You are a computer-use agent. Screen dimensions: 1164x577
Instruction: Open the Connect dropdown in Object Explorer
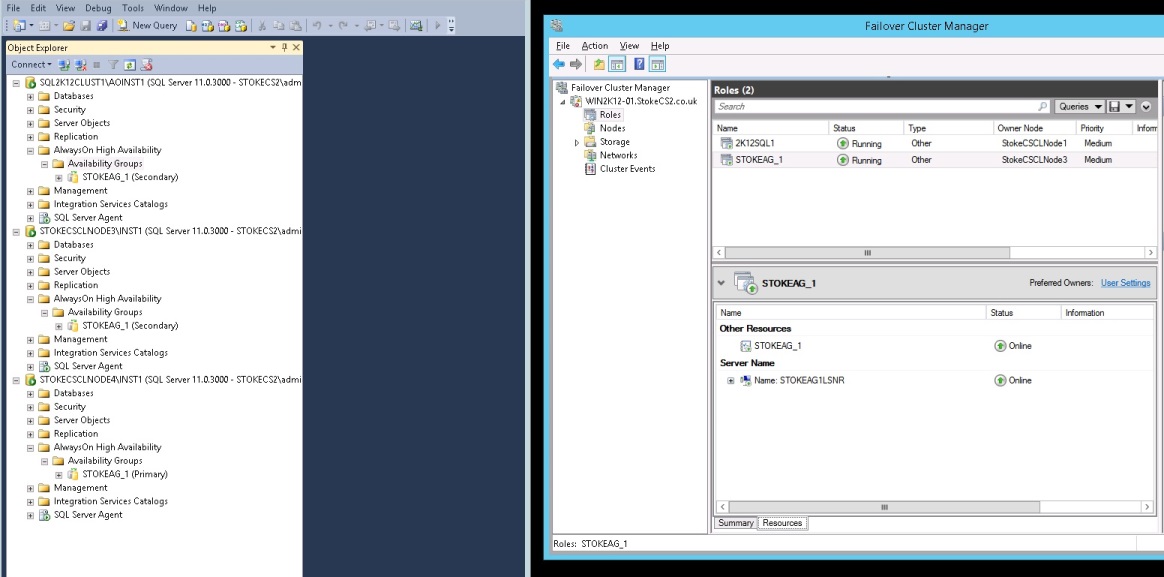(x=31, y=65)
